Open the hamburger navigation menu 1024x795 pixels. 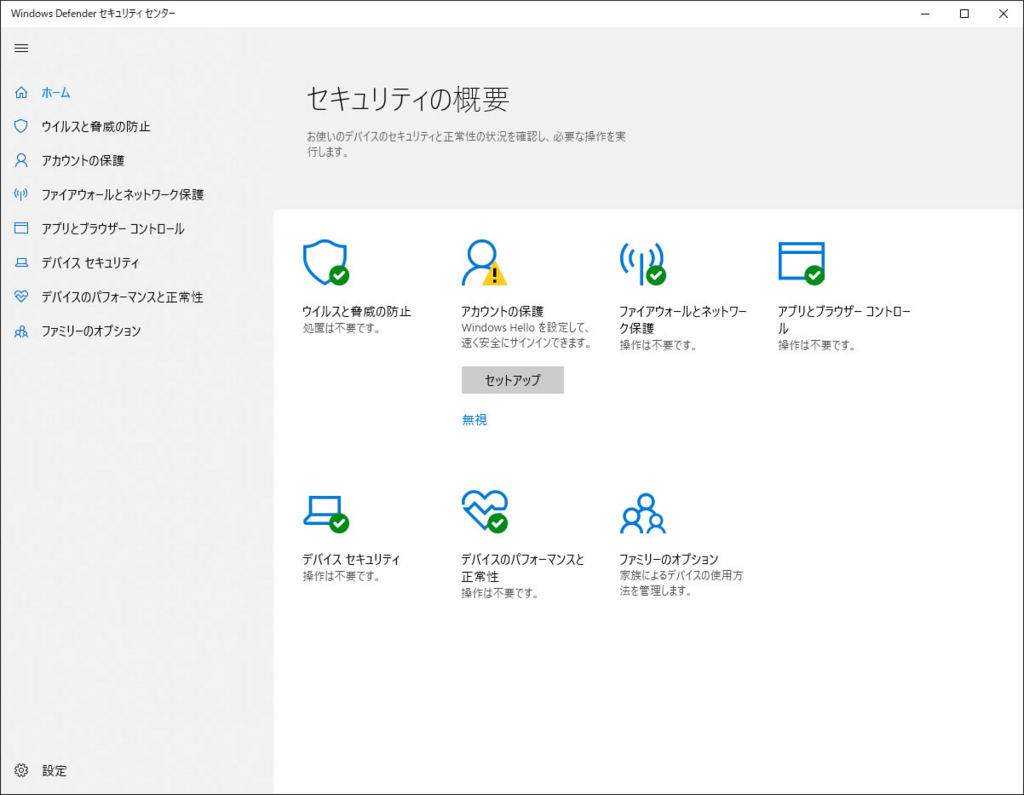click(21, 48)
